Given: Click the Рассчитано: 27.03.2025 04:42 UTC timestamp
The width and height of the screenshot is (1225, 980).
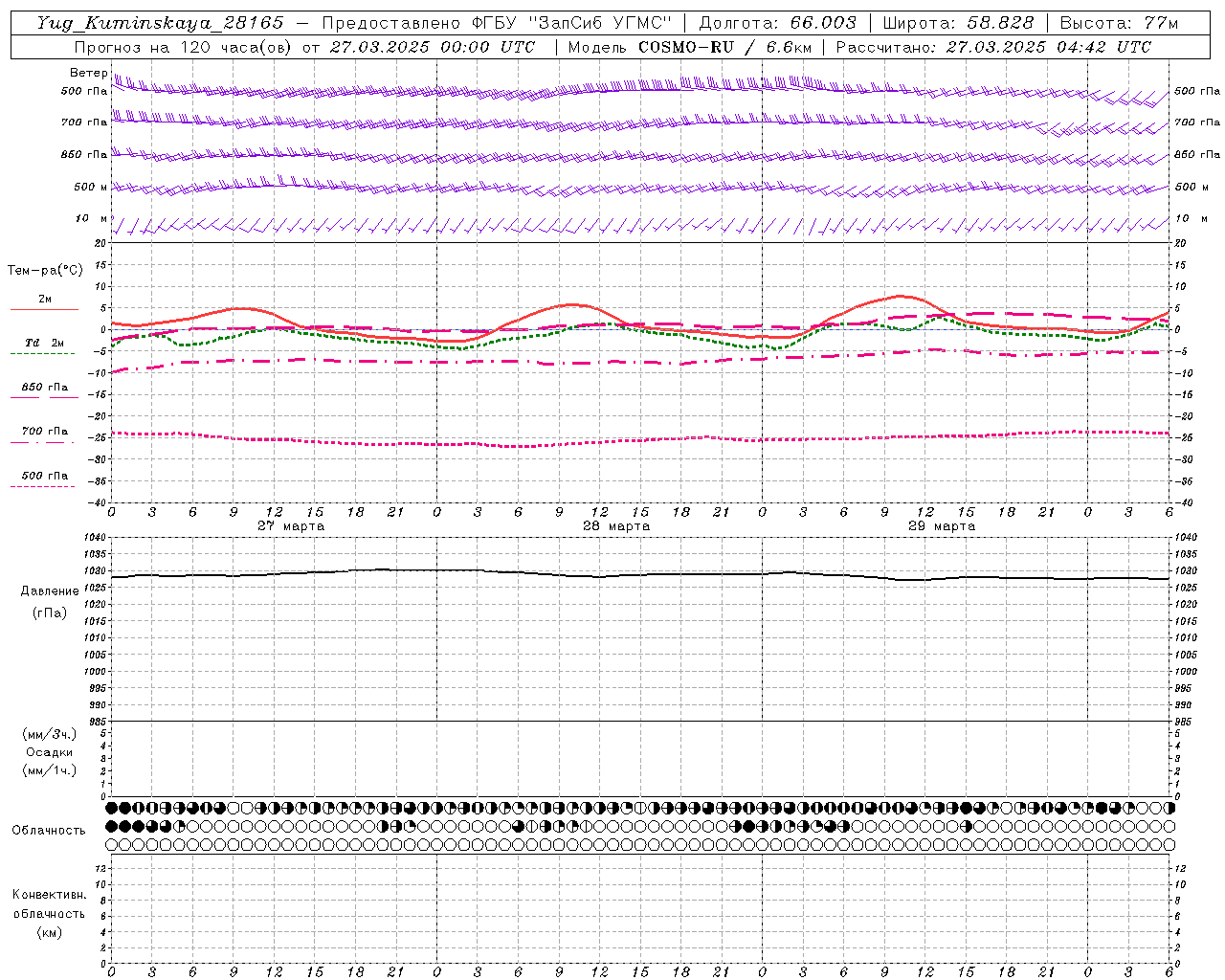Looking at the screenshot, I should click(x=993, y=47).
